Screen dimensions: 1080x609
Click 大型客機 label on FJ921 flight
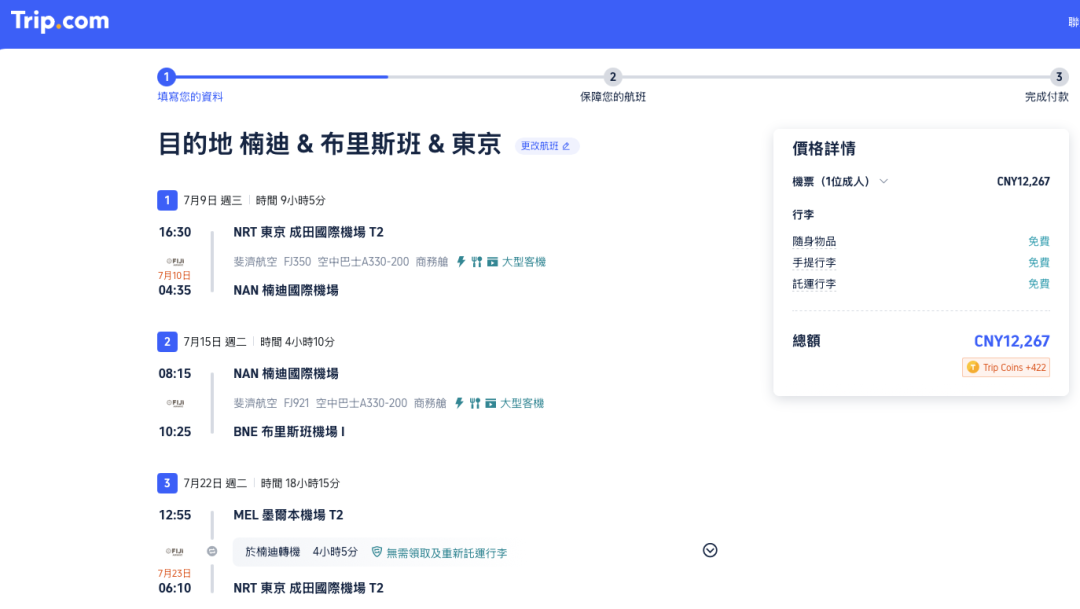(x=521, y=403)
